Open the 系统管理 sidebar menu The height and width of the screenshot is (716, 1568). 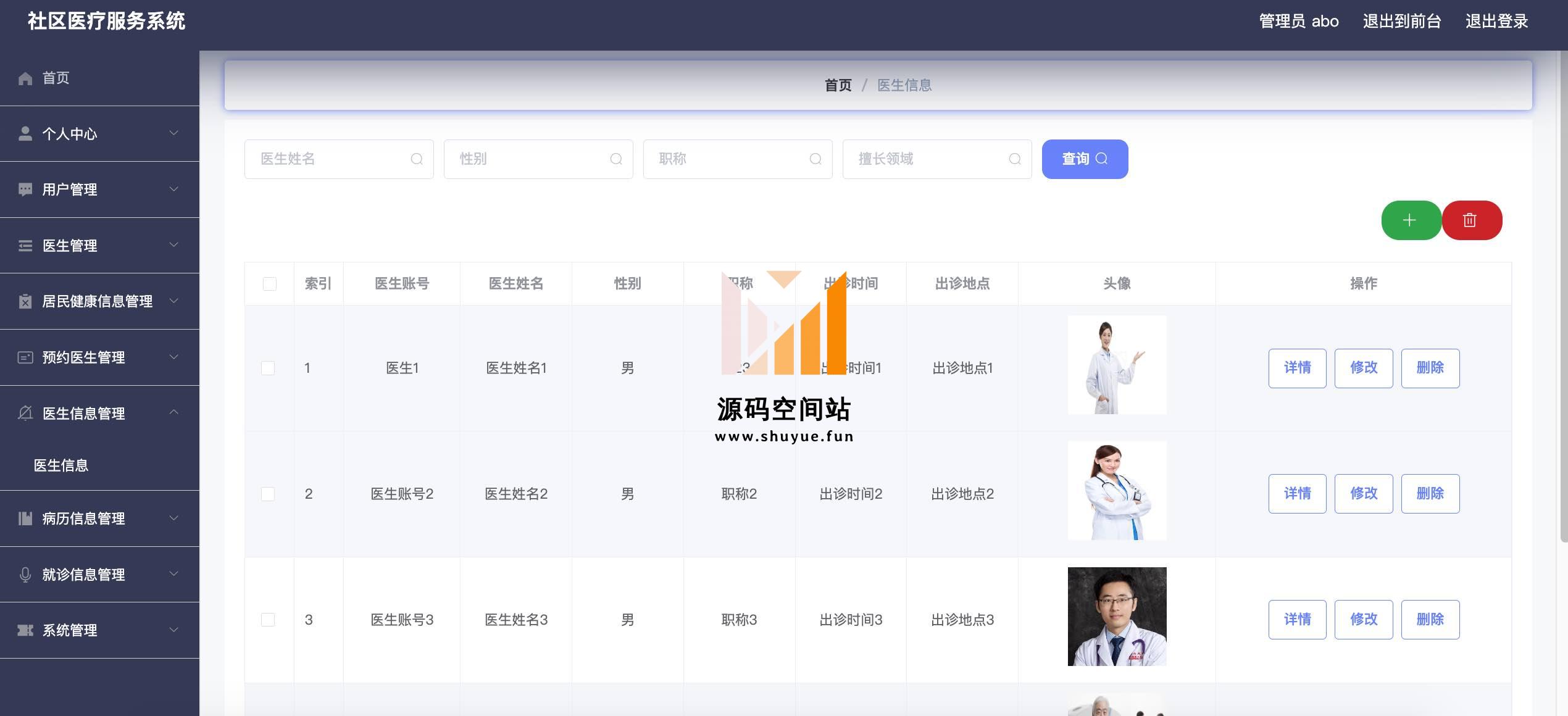pos(99,630)
